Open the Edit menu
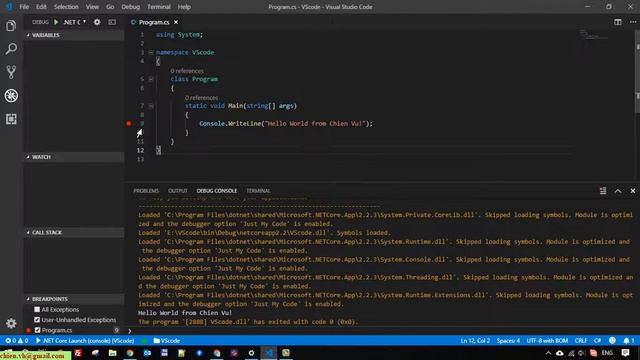The width and height of the screenshot is (640, 360). pyautogui.click(x=41, y=7)
